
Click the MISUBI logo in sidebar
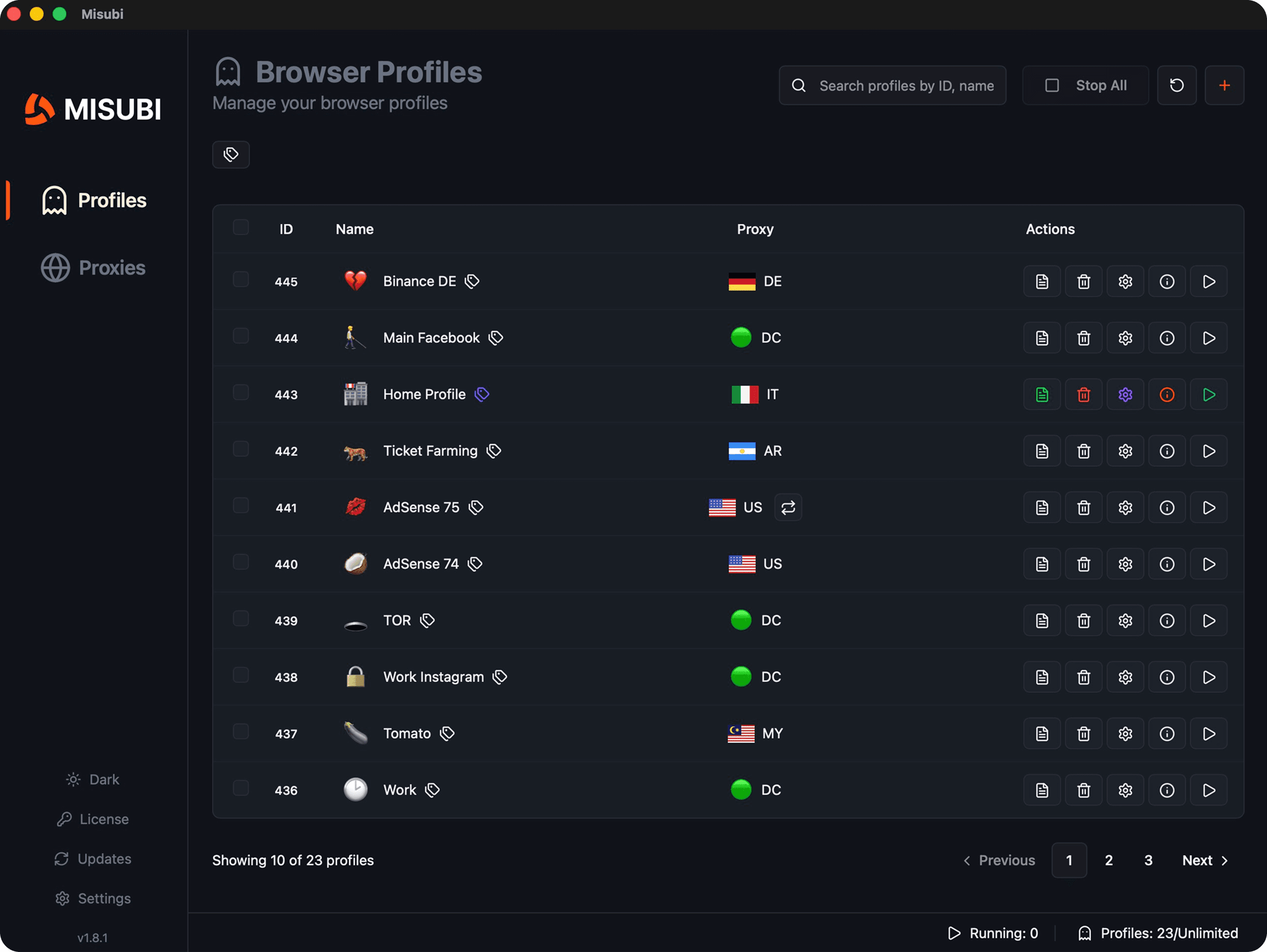click(x=93, y=109)
